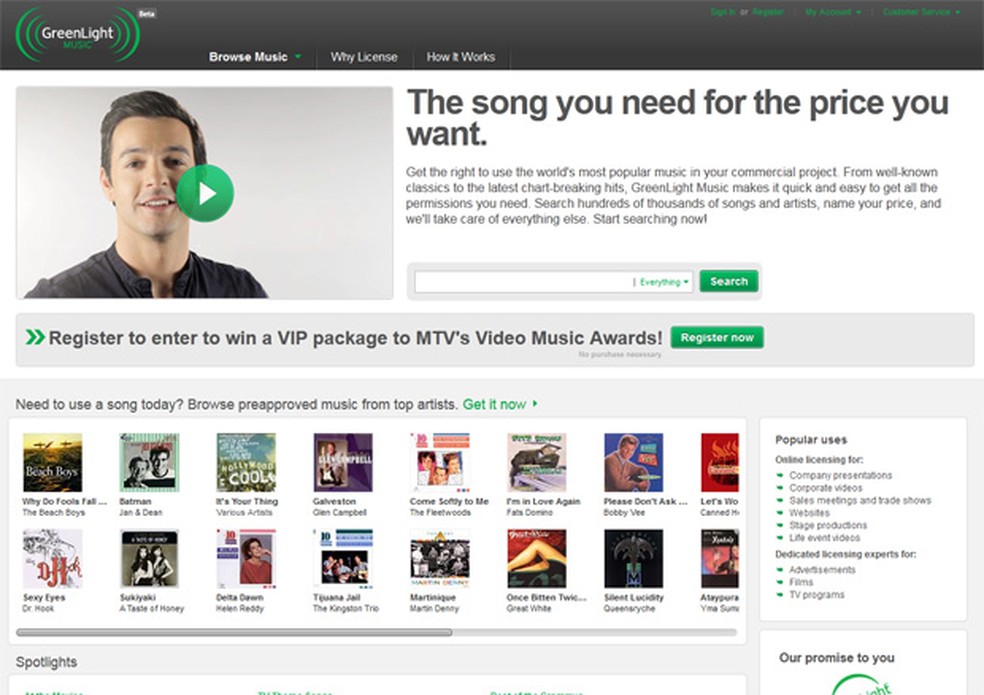This screenshot has height=695, width=984.
Task: Select It's Your Thing album art
Action: [x=246, y=462]
